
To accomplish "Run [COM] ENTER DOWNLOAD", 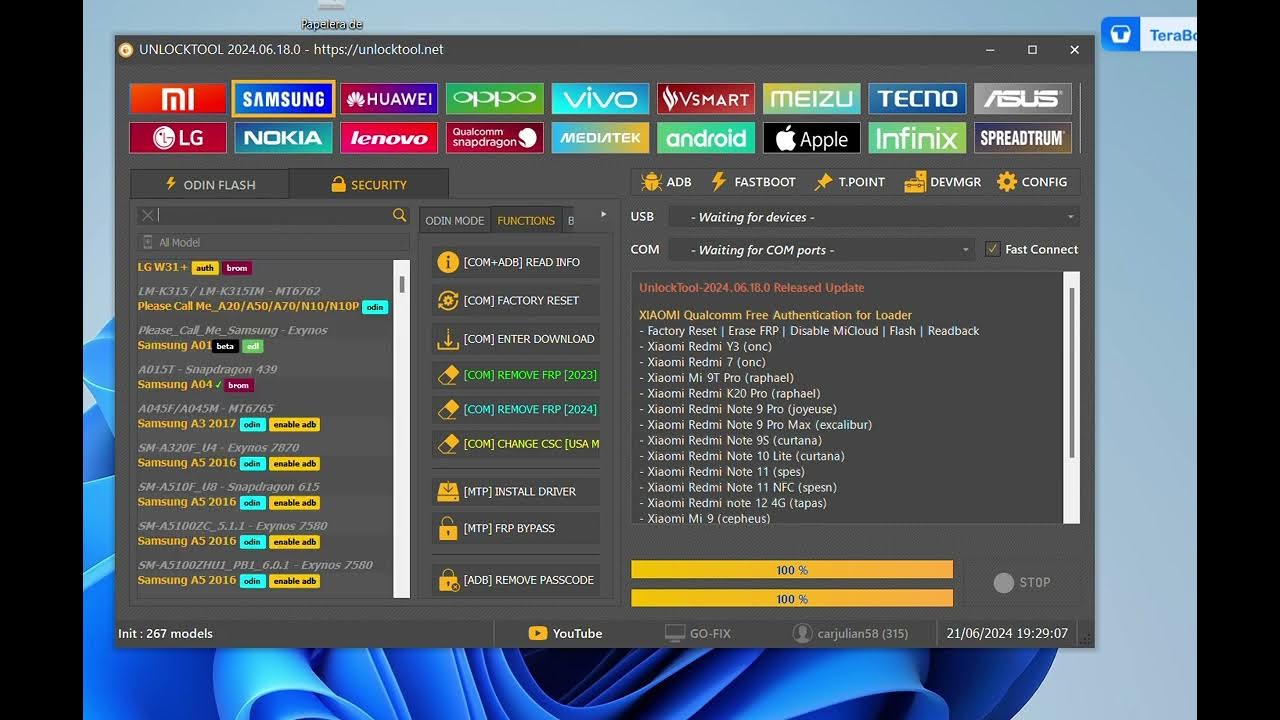I will (516, 339).
